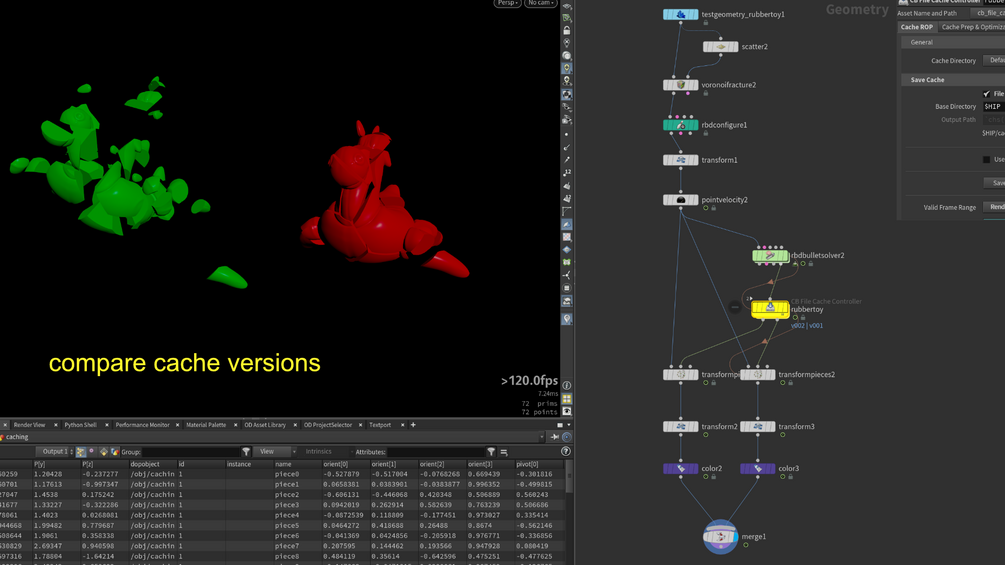Toggle detail mode in geometry spreadsheet

(x=114, y=452)
